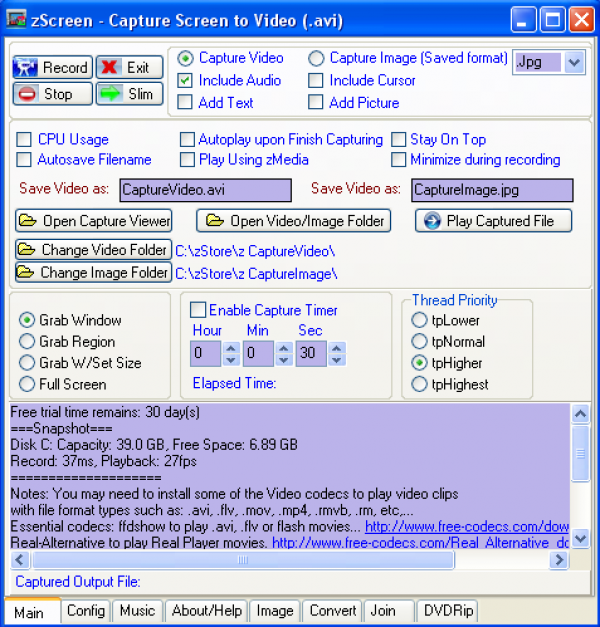Click folder icon on Open Video/Image Folder
Viewport: 600px width, 627px height.
click(x=215, y=221)
